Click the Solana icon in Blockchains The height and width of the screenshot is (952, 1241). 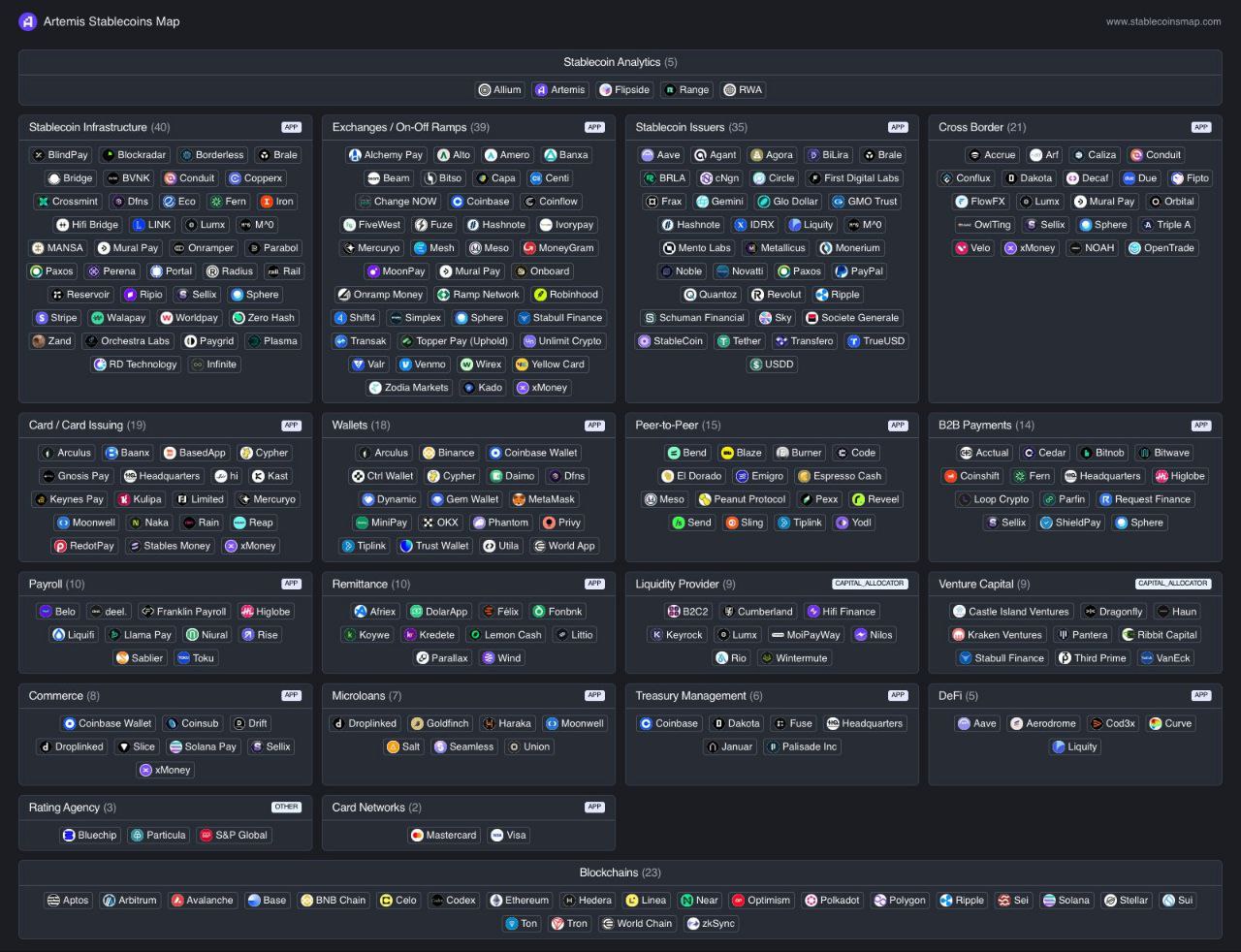[x=1048, y=901]
